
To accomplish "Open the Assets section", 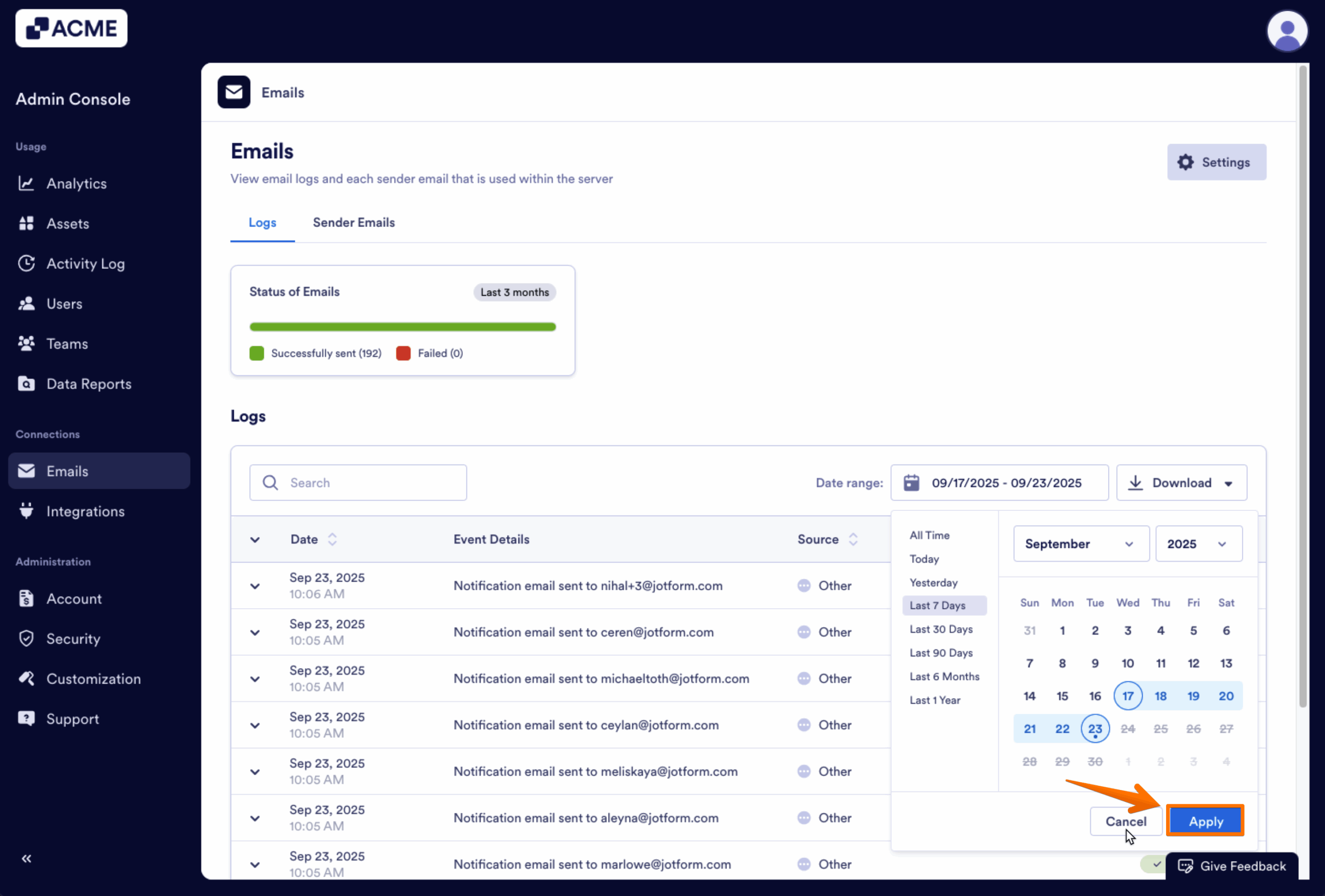I will pos(67,223).
